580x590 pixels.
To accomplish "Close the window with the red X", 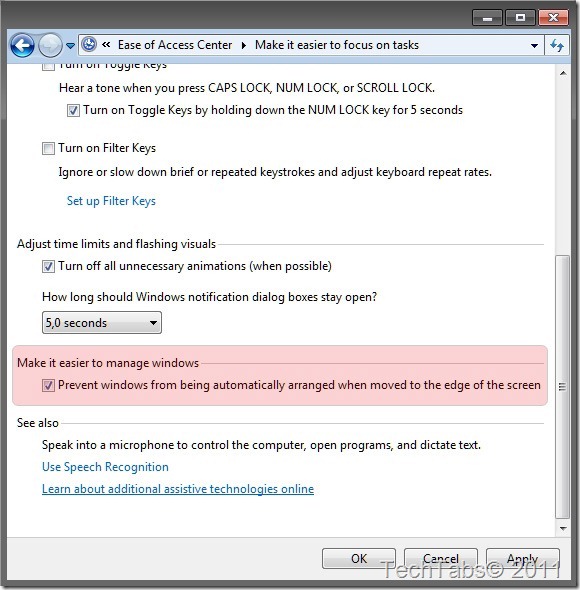I will (x=553, y=18).
